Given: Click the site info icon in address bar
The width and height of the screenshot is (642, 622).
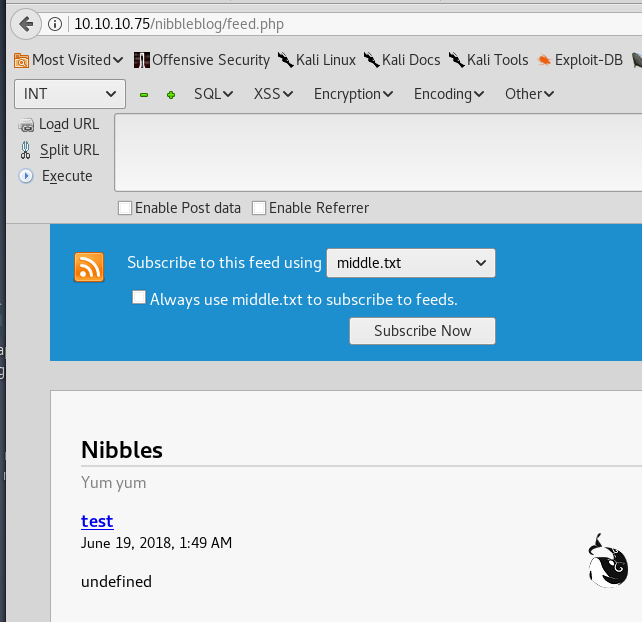Looking at the screenshot, I should point(56,23).
